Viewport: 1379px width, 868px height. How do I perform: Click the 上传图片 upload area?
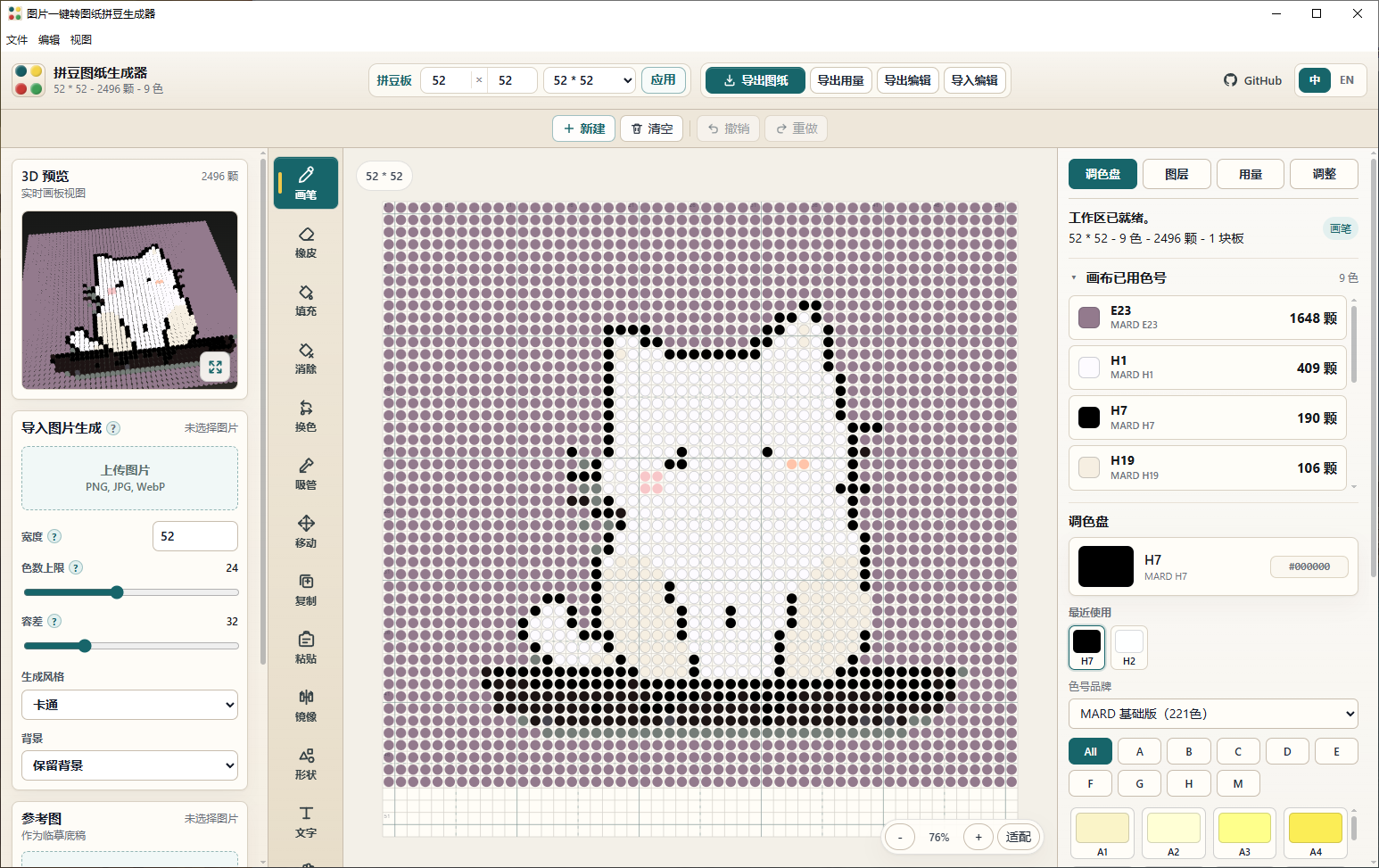coord(129,478)
